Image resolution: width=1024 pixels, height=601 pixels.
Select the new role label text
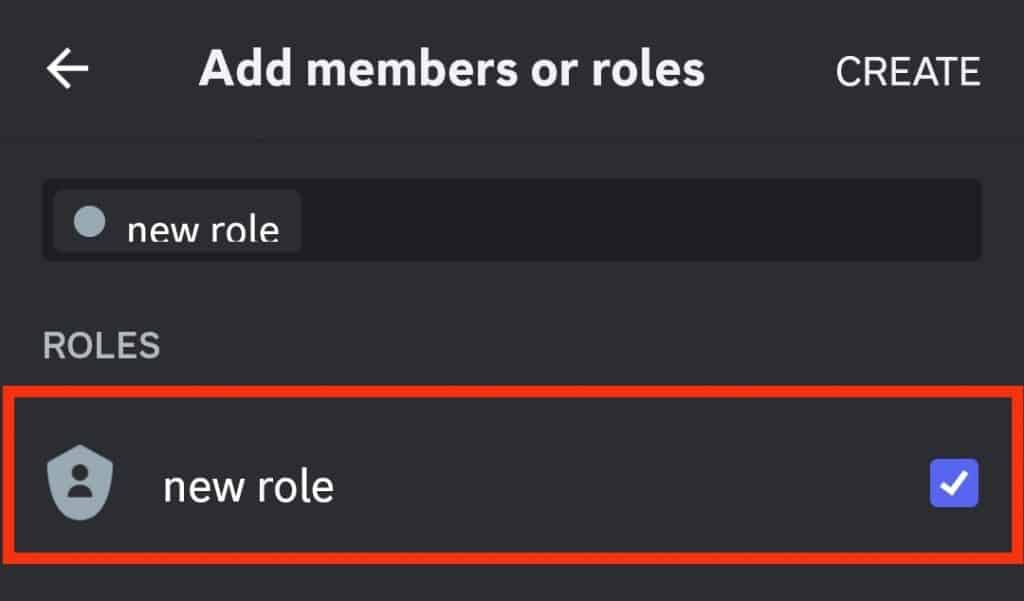coord(247,486)
